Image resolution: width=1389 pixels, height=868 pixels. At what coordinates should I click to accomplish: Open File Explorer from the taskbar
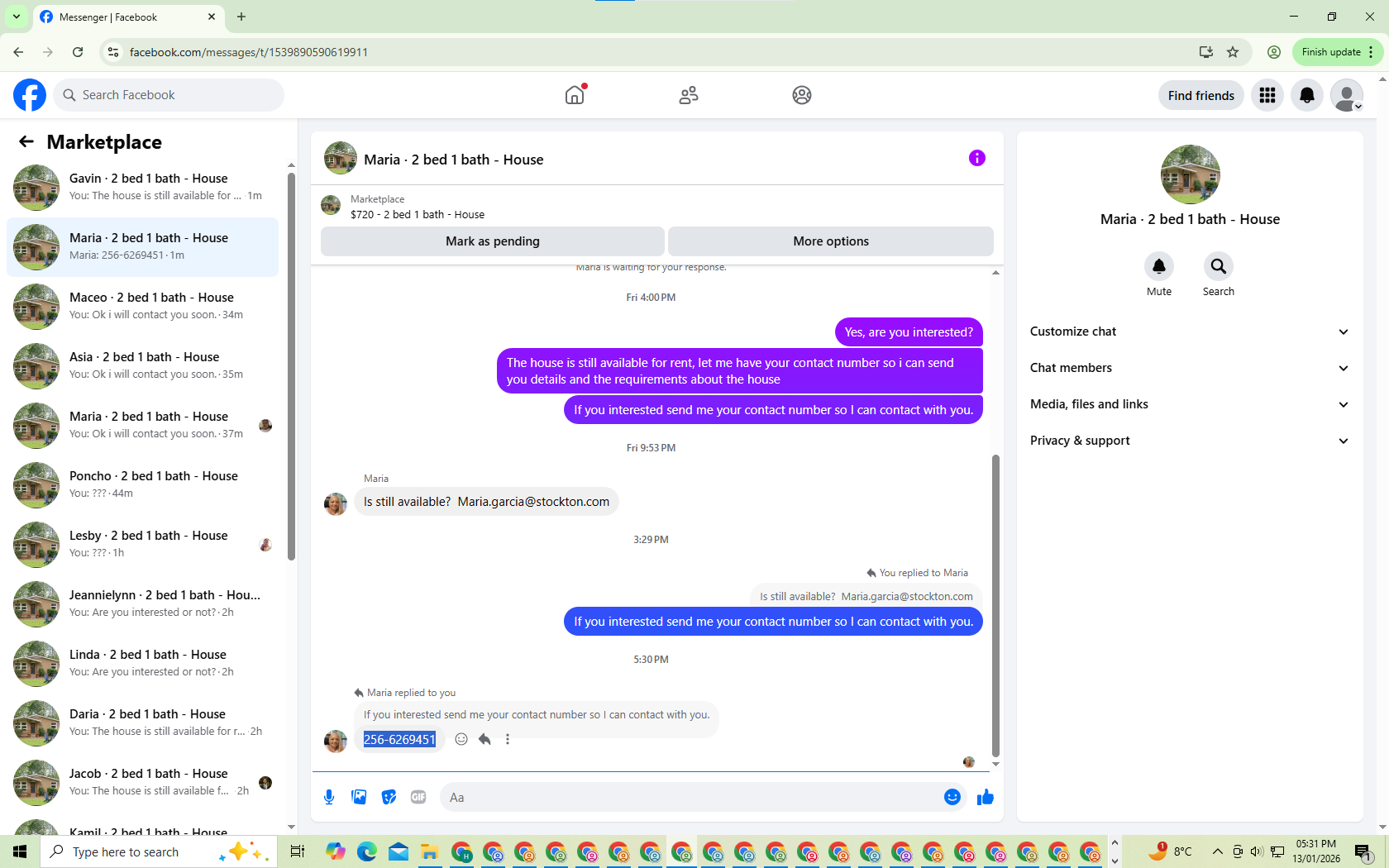[430, 851]
